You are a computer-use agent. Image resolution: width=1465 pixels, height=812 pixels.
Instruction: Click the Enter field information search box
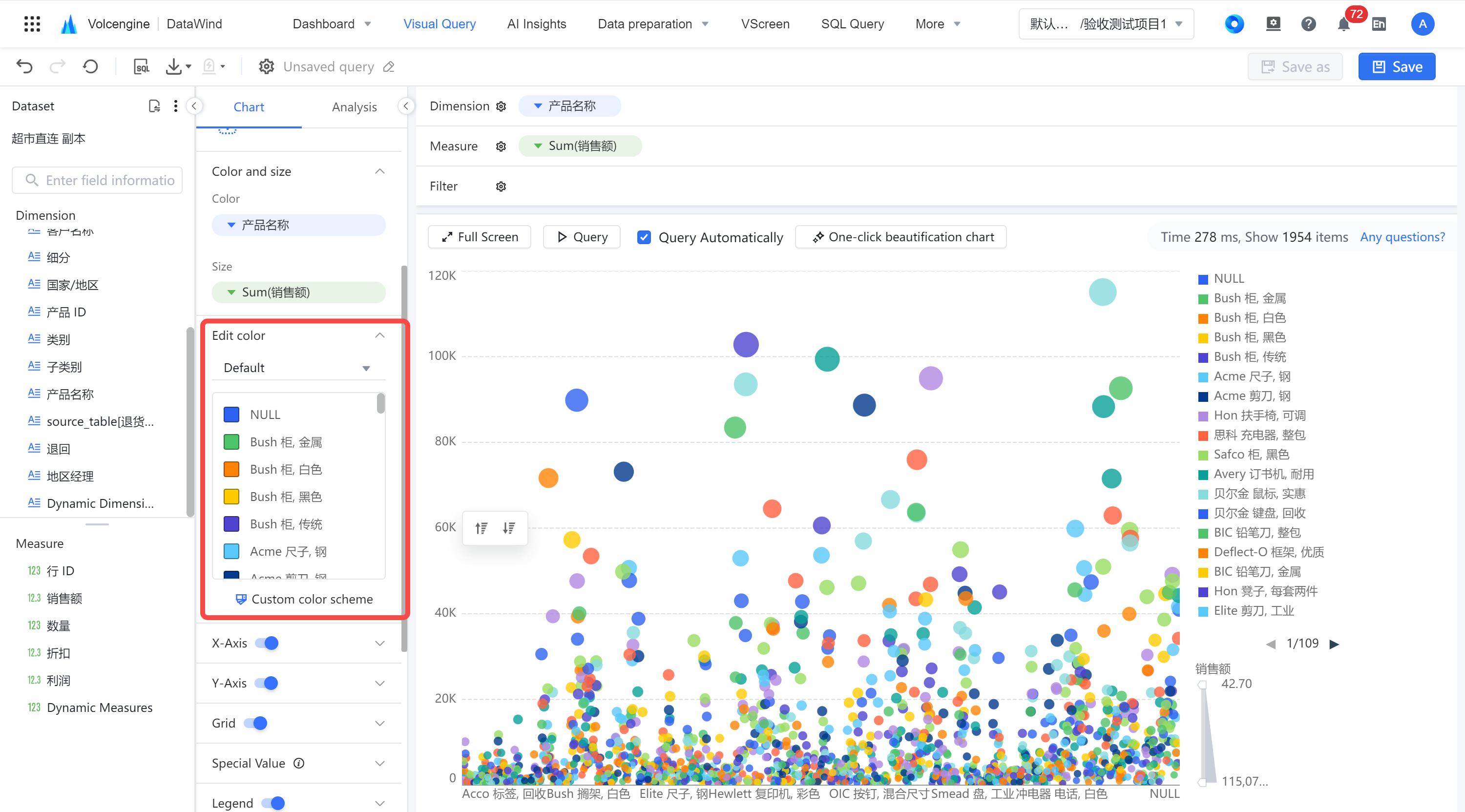[x=97, y=180]
